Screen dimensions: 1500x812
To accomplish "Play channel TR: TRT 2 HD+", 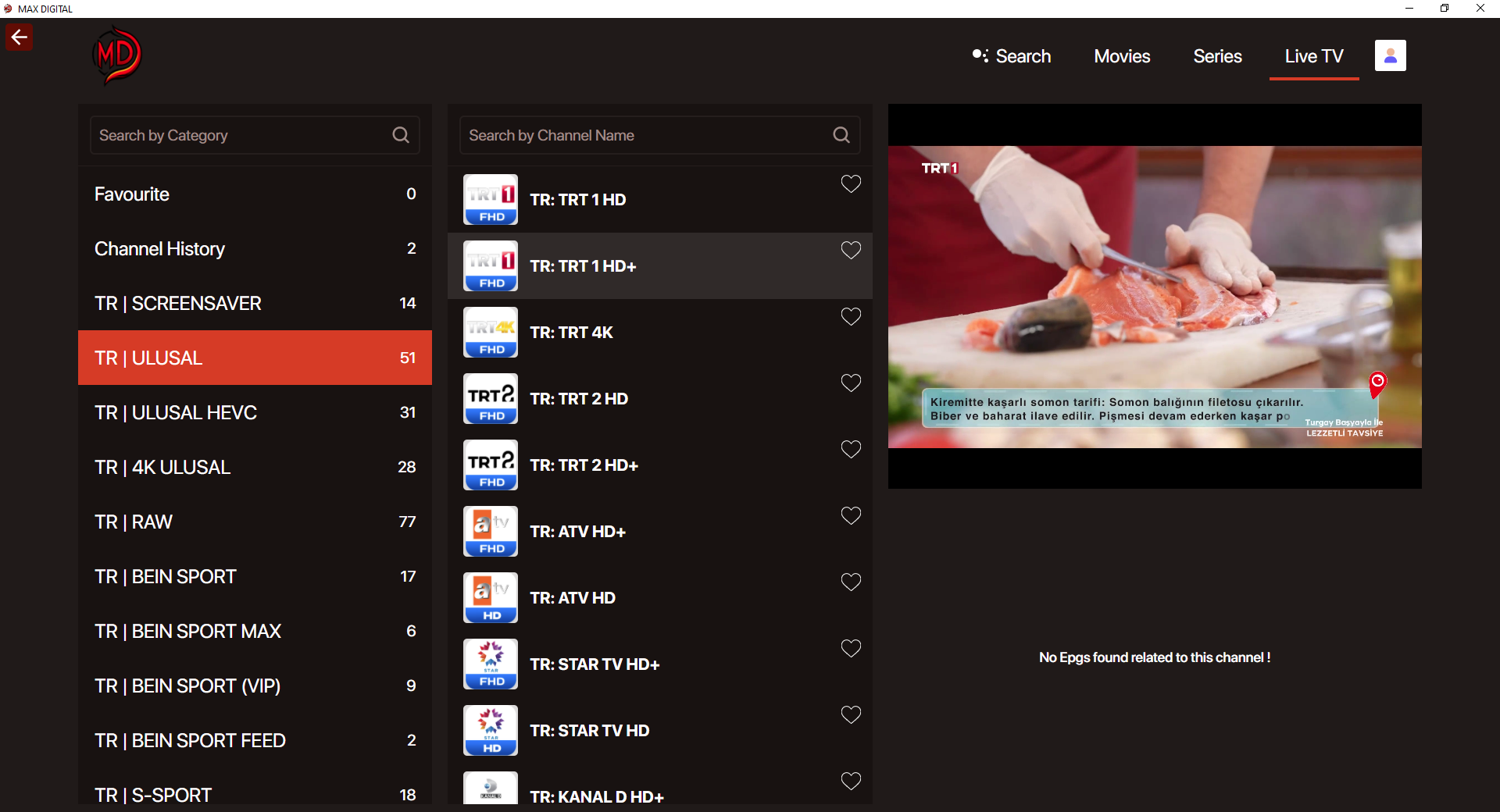I will click(660, 465).
